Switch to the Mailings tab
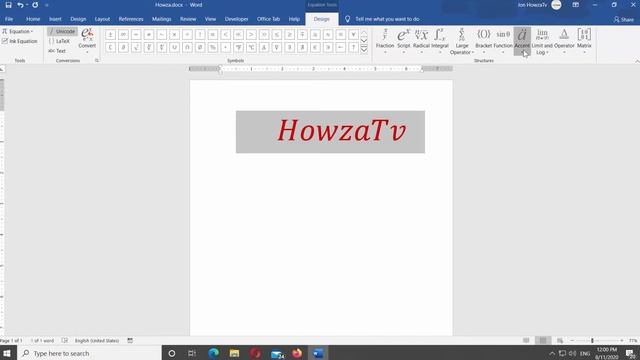This screenshot has width=640, height=360. (162, 19)
